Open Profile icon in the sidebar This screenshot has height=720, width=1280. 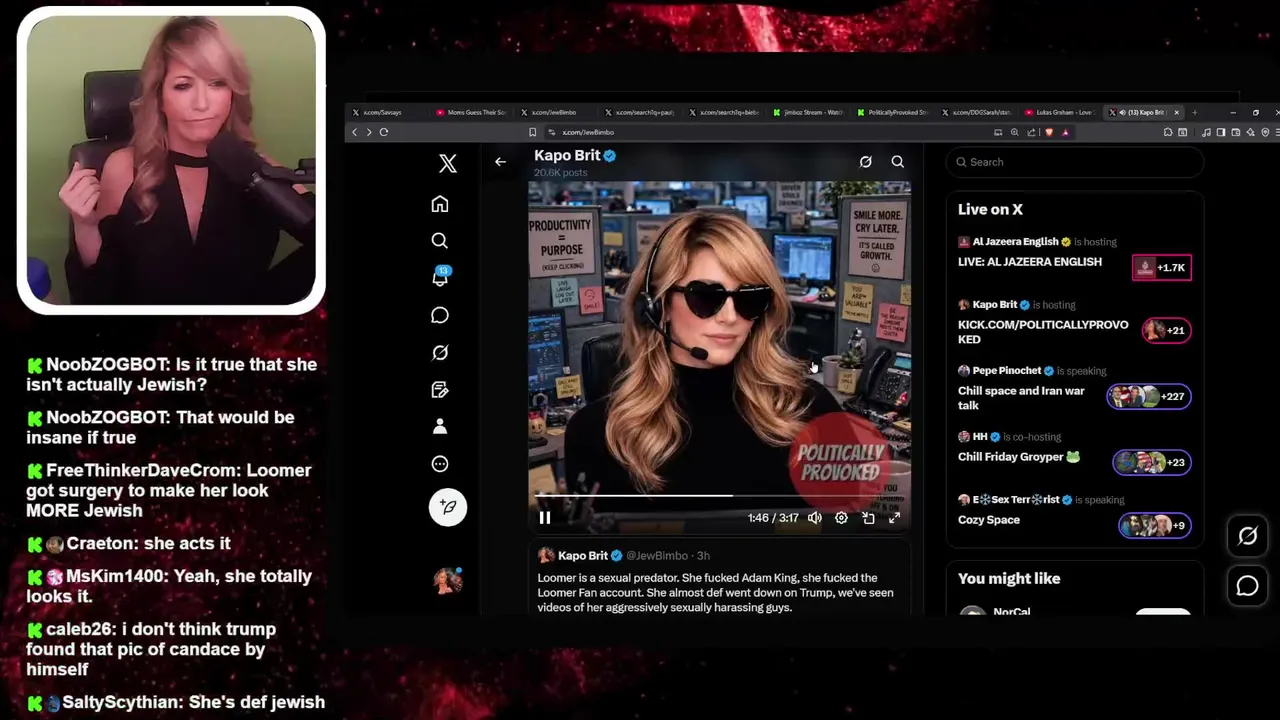tap(440, 426)
